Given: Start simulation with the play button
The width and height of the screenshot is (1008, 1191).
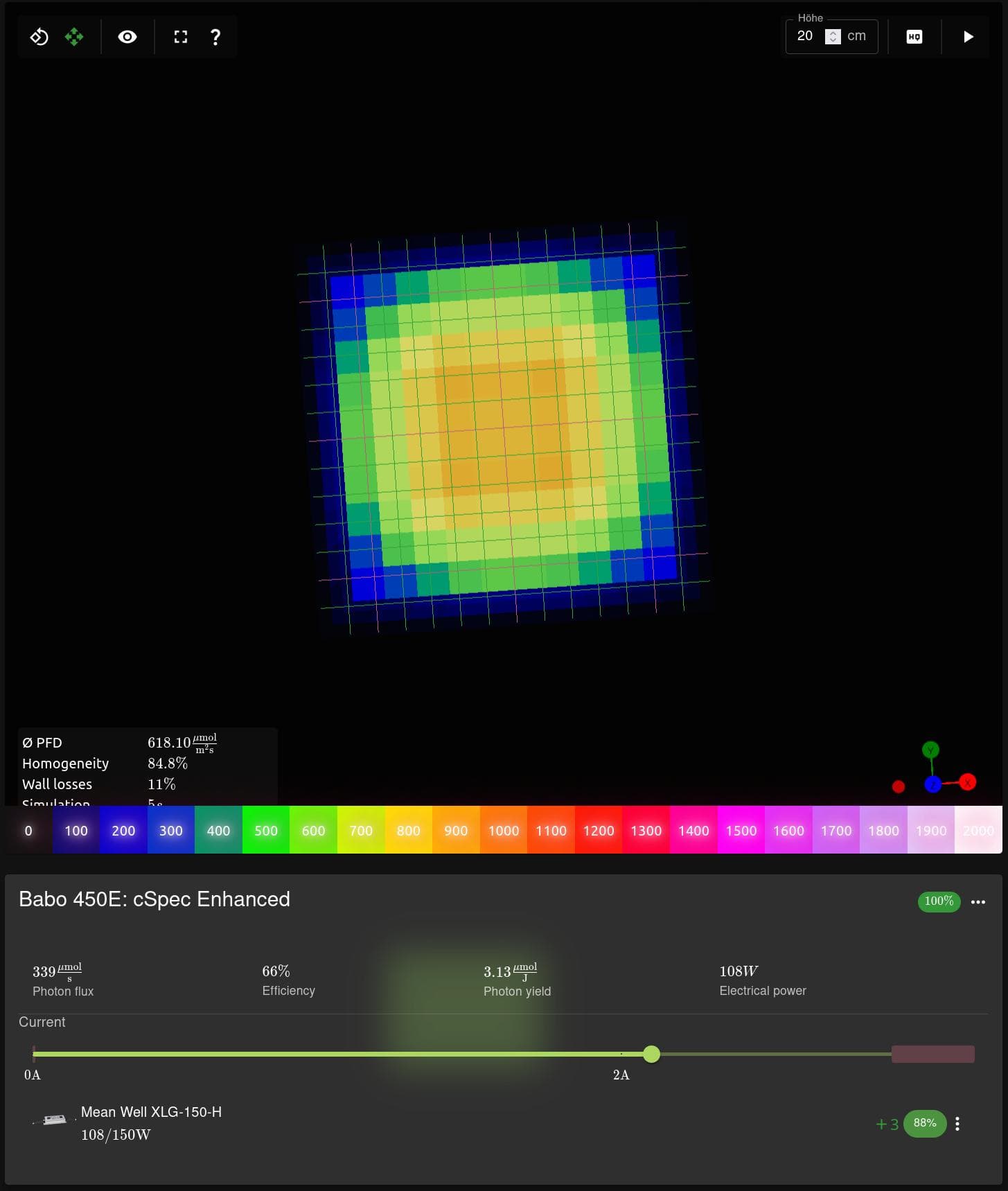Looking at the screenshot, I should pos(968,37).
